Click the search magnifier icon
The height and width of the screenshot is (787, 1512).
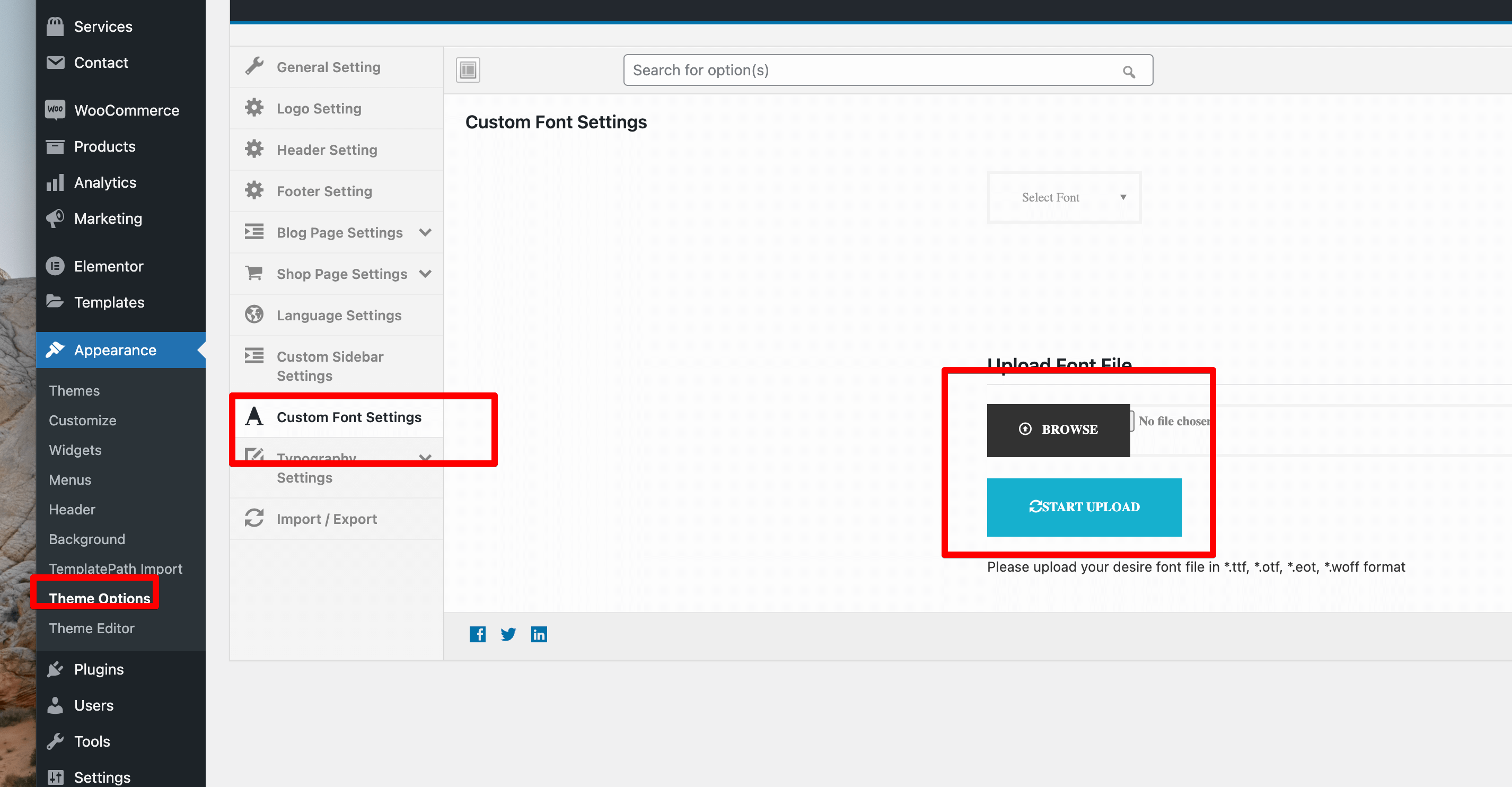coord(1129,72)
